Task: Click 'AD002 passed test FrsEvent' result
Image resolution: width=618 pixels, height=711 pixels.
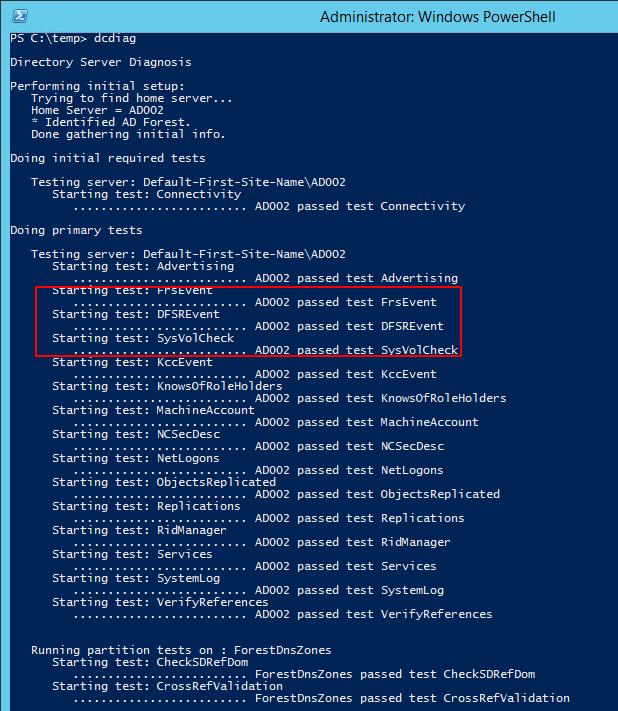Action: click(346, 302)
